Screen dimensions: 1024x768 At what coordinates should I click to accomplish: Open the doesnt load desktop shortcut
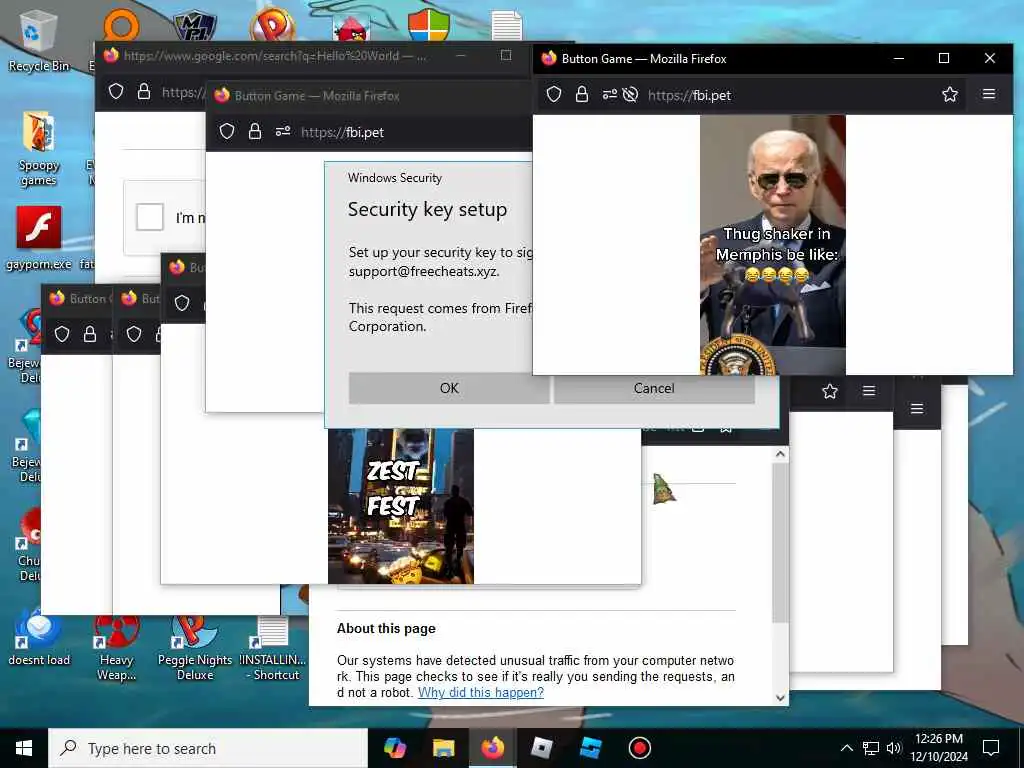pyautogui.click(x=39, y=639)
